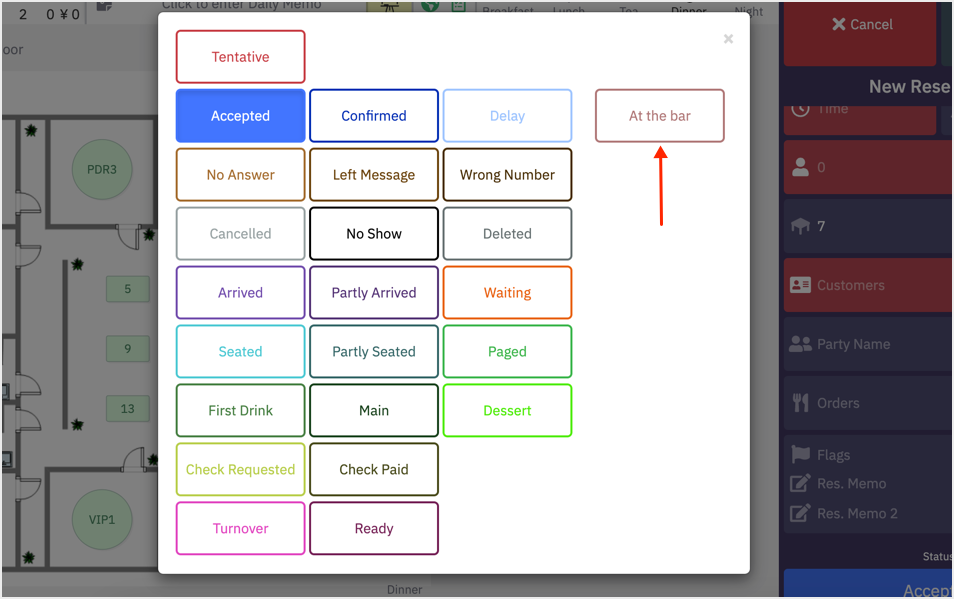Image resolution: width=954 pixels, height=599 pixels.
Task: Choose Left Message status
Action: coord(374,175)
